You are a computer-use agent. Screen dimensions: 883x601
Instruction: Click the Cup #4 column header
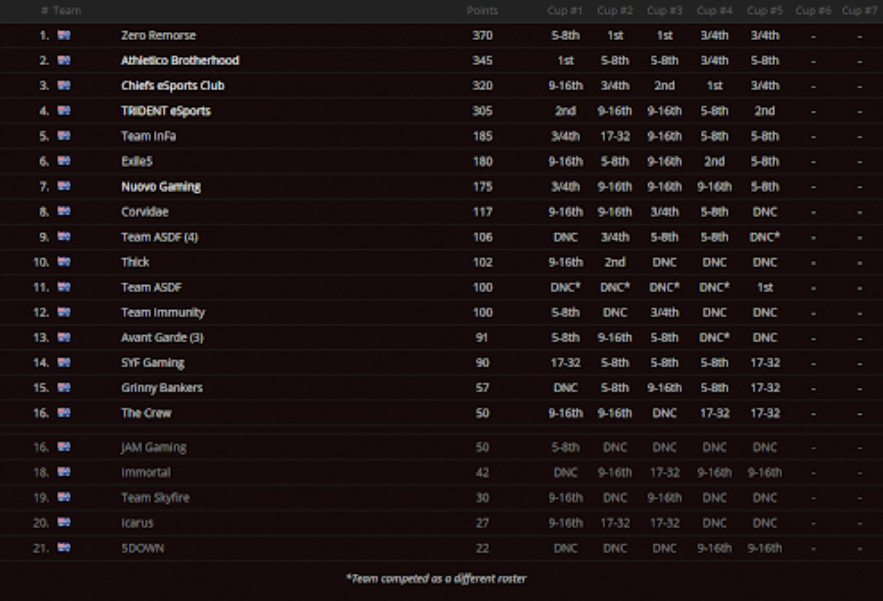click(x=715, y=11)
